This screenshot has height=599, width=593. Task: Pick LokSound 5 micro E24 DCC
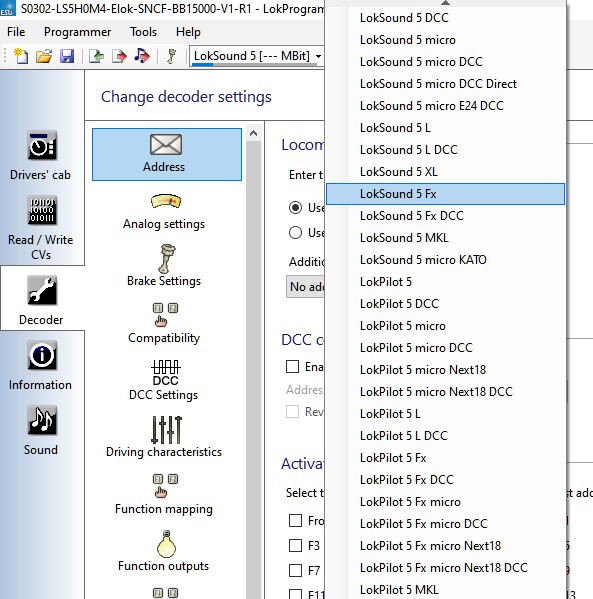point(445,105)
